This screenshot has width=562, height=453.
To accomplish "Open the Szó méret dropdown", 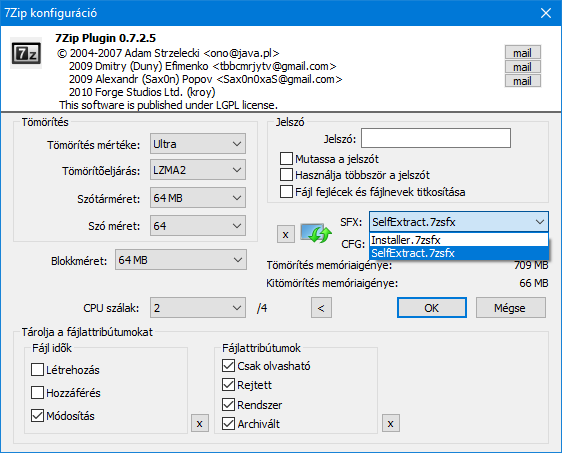I will (198, 225).
